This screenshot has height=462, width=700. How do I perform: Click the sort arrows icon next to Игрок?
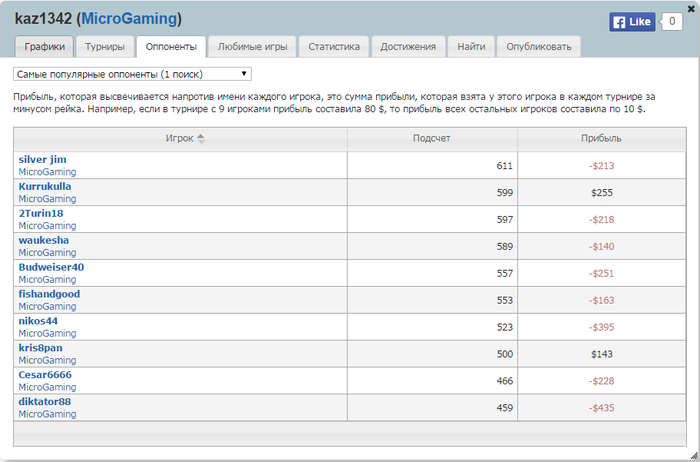[201, 139]
